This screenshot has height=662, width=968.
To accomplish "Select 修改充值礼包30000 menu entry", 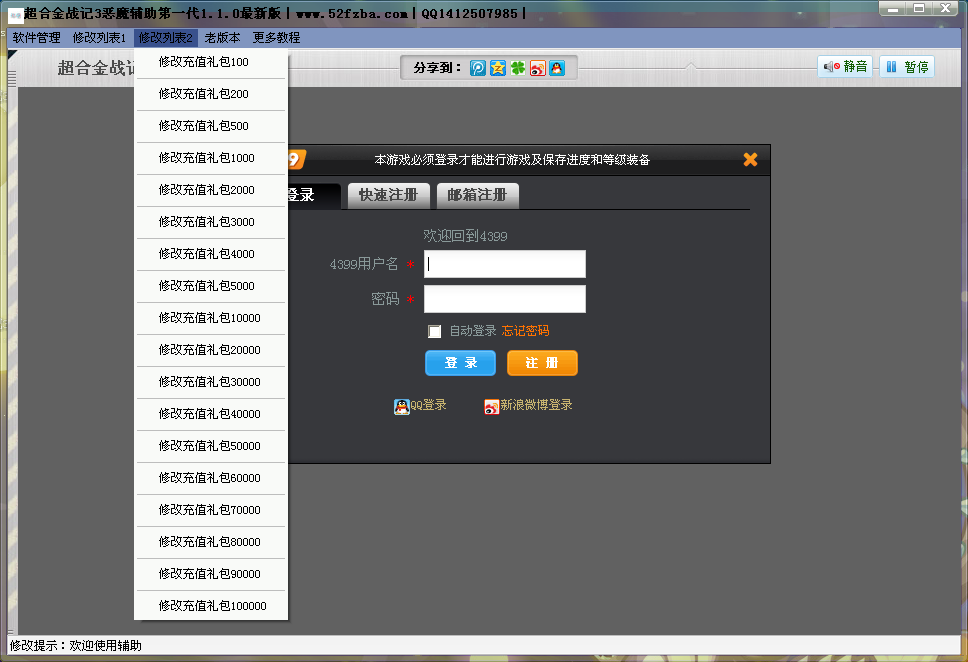I will [211, 382].
